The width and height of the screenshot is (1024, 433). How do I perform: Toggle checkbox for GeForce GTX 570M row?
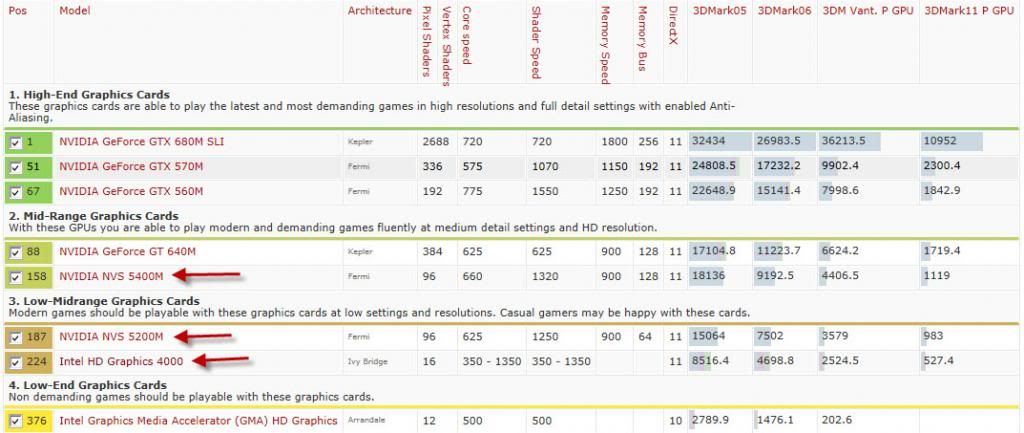(x=16, y=167)
